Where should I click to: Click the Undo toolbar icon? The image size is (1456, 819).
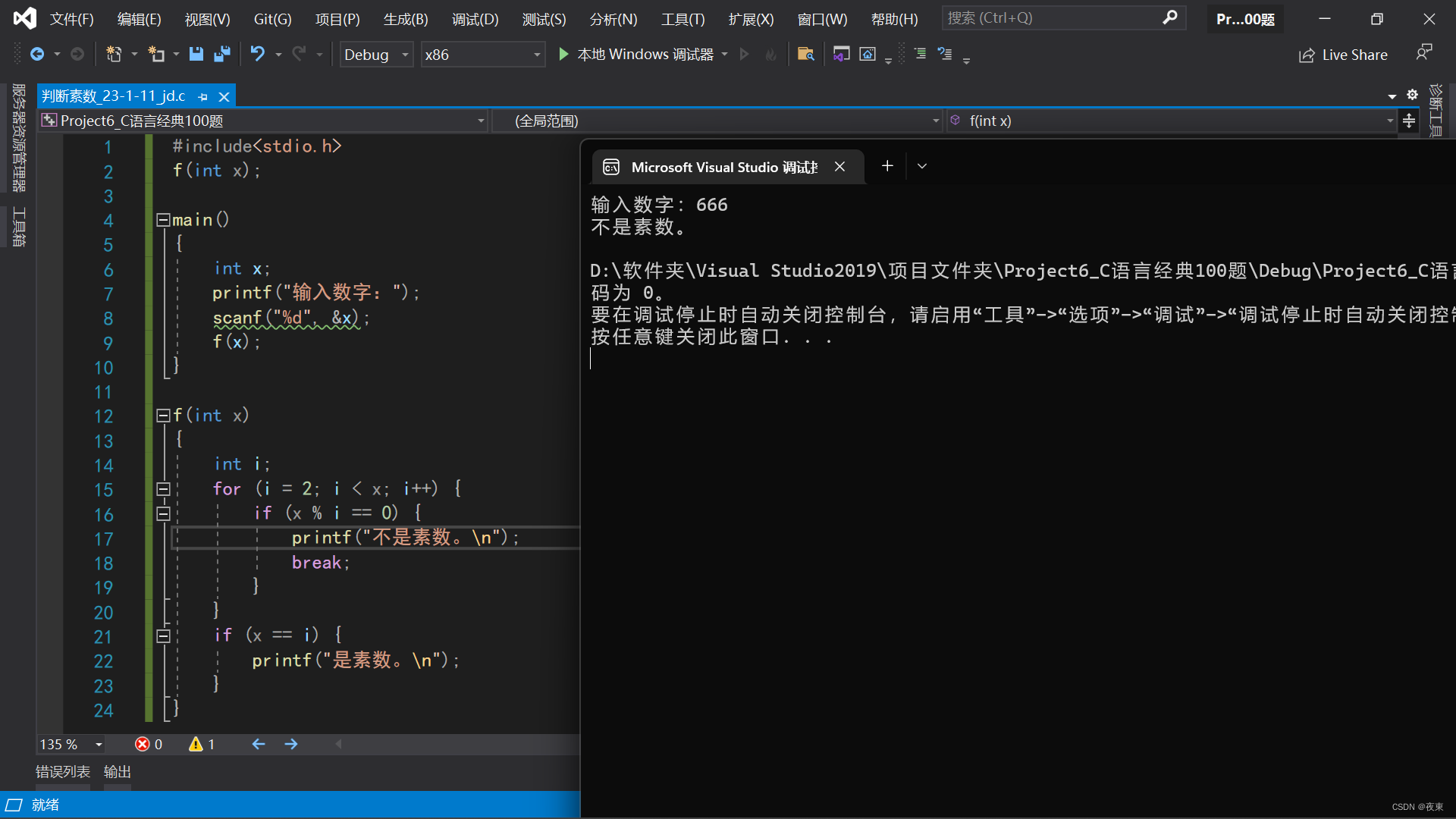coord(258,54)
